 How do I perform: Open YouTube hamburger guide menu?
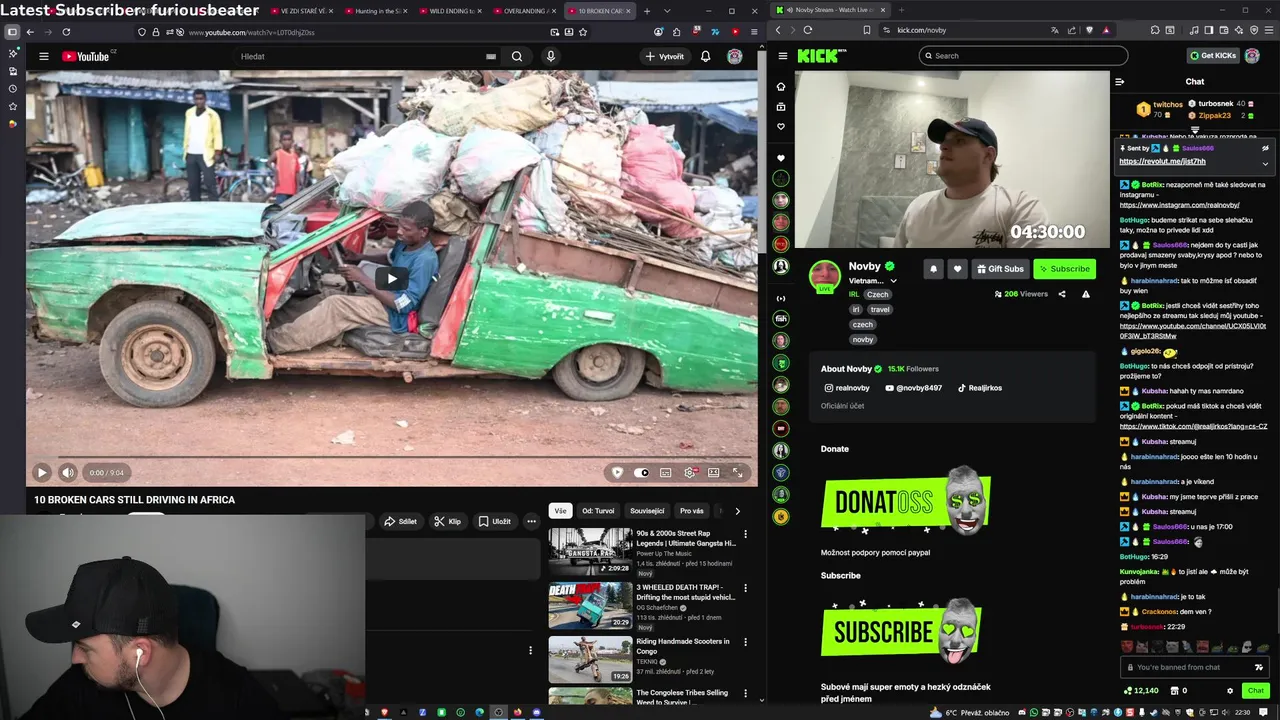coord(44,56)
